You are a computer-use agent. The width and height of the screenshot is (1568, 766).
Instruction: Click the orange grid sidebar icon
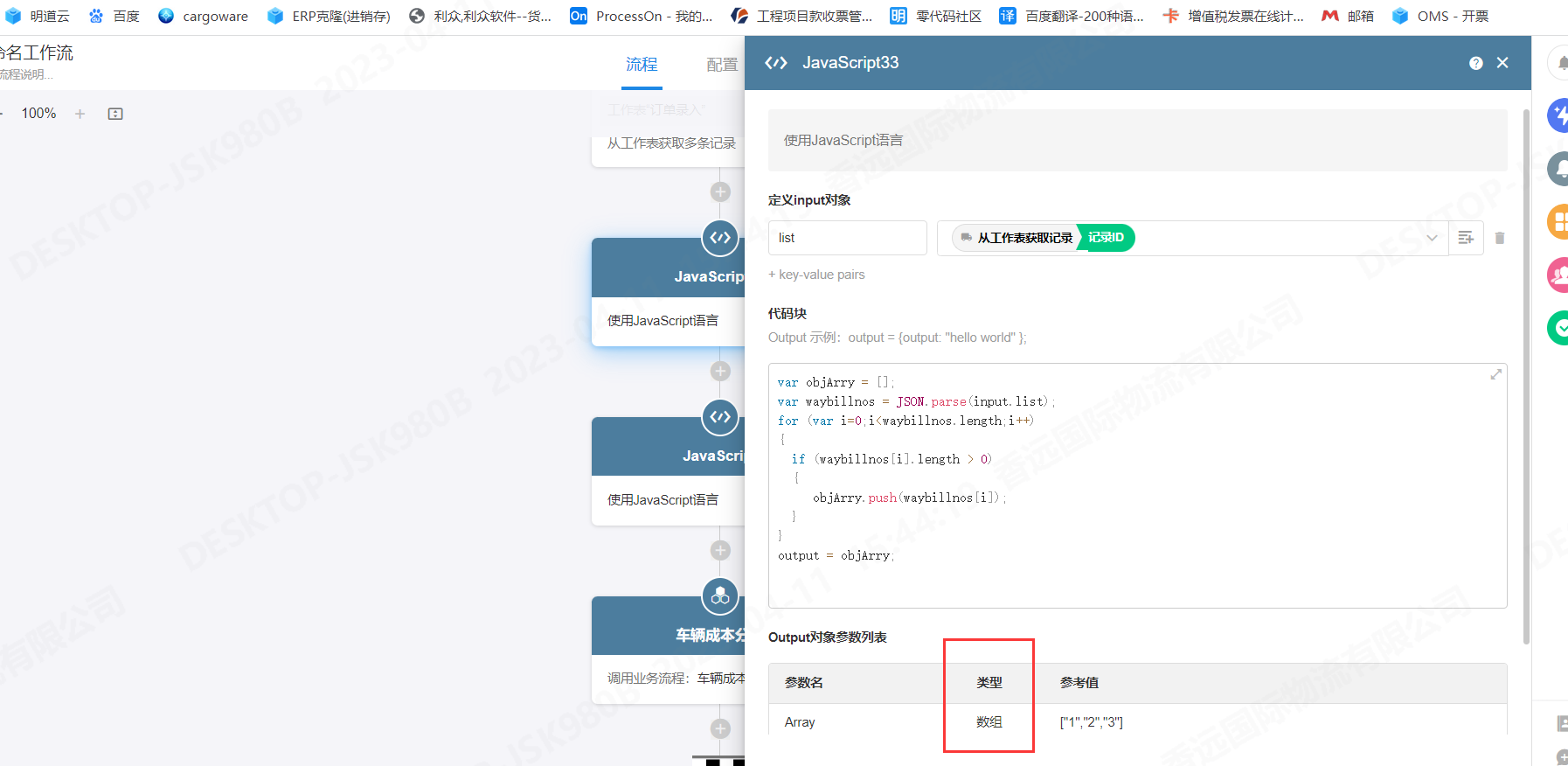coord(1559,221)
